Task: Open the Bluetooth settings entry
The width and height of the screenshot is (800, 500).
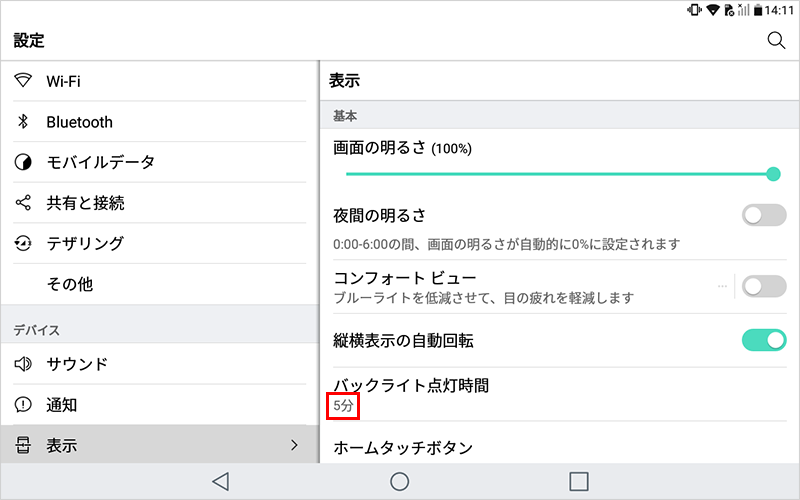Action: (x=160, y=121)
